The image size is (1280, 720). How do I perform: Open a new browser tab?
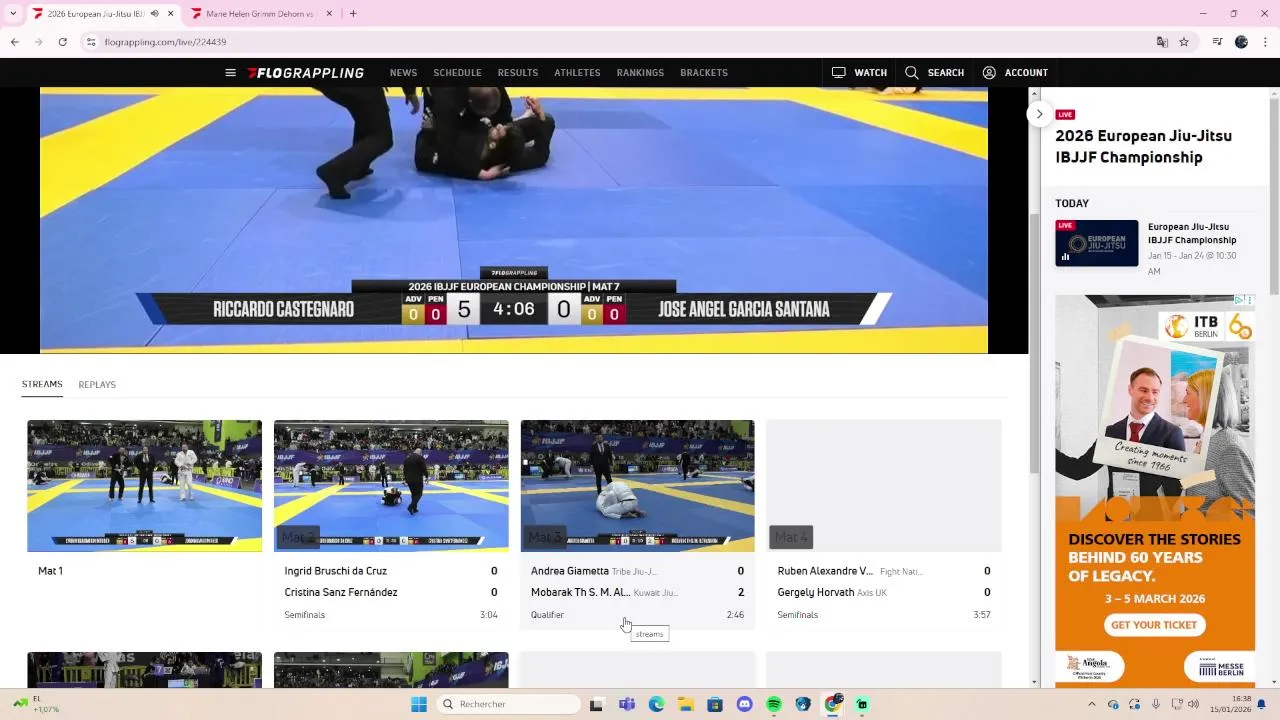(x=353, y=14)
